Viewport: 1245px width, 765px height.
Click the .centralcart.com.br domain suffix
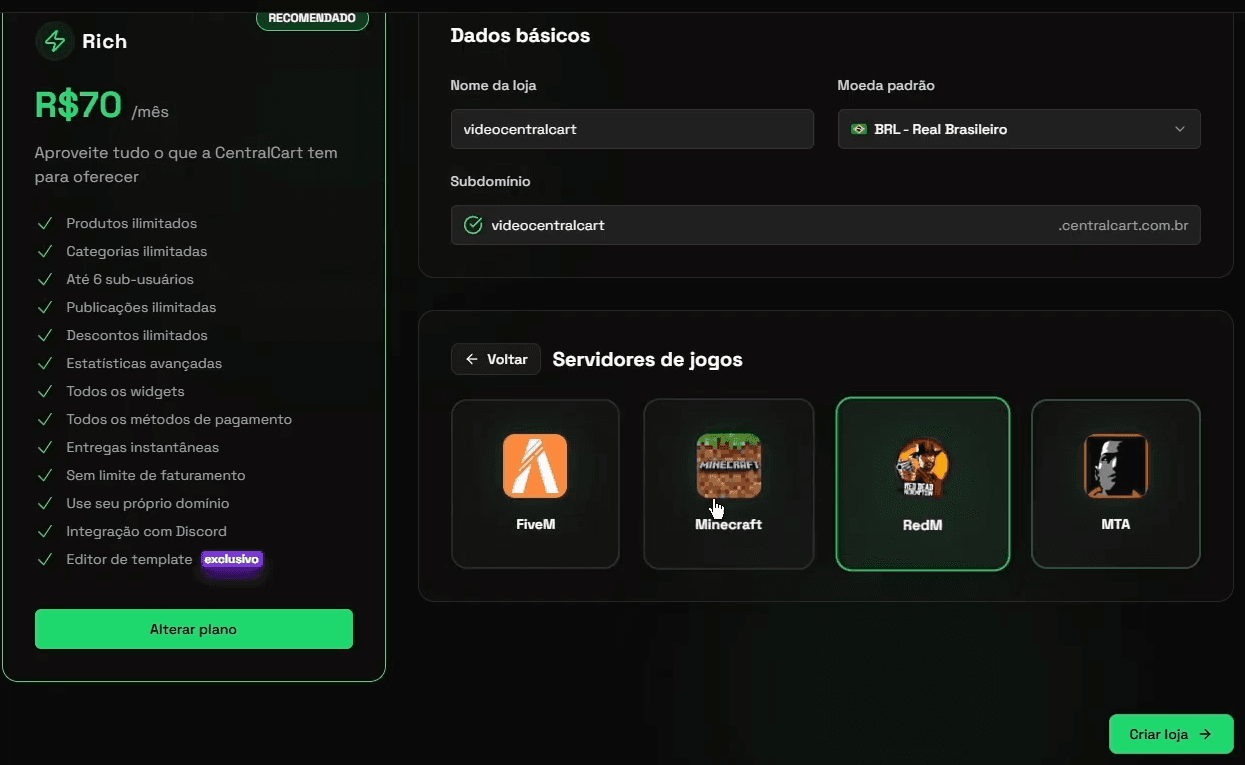click(x=1123, y=226)
